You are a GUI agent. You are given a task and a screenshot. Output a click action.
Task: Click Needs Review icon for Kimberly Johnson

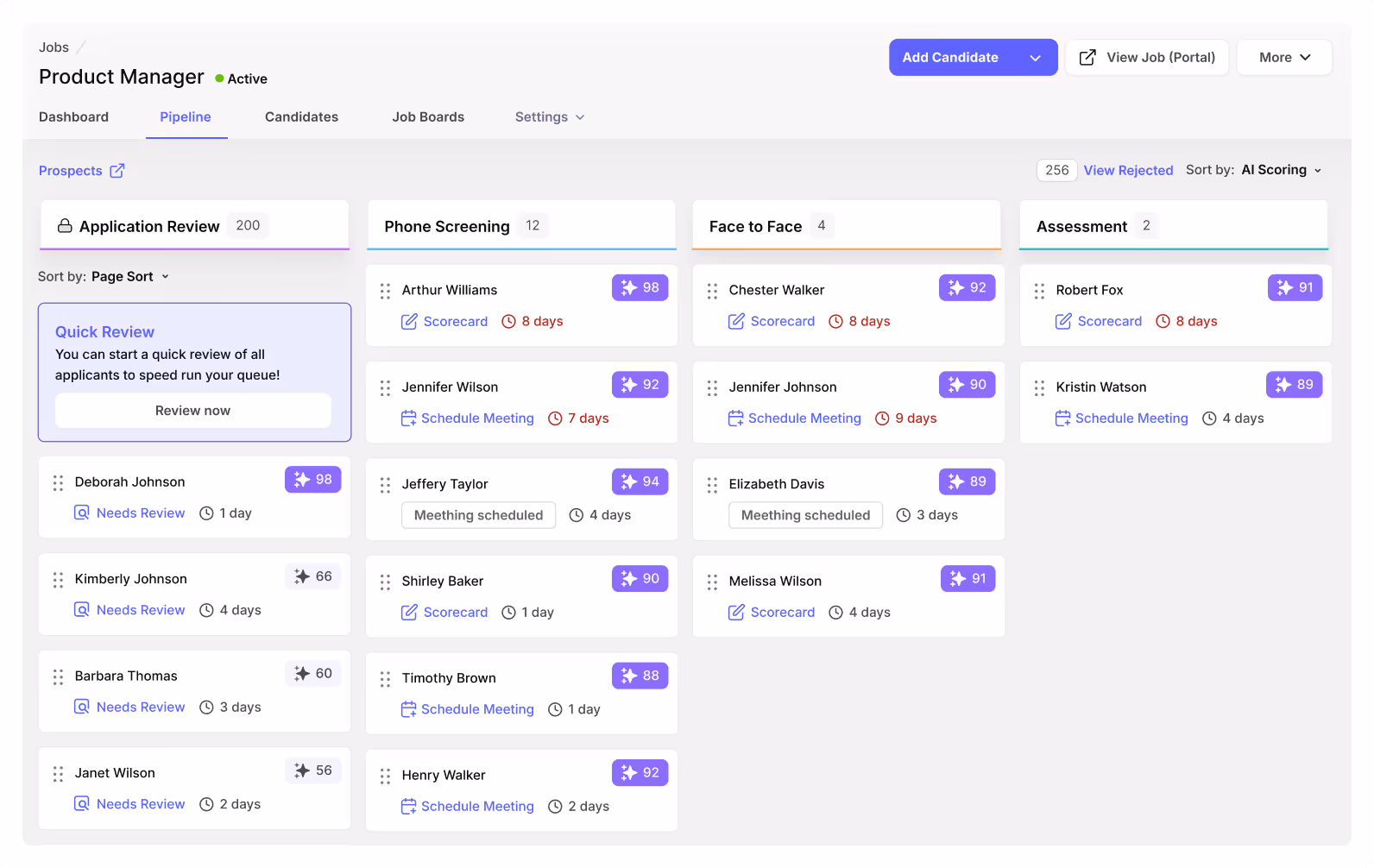[82, 610]
